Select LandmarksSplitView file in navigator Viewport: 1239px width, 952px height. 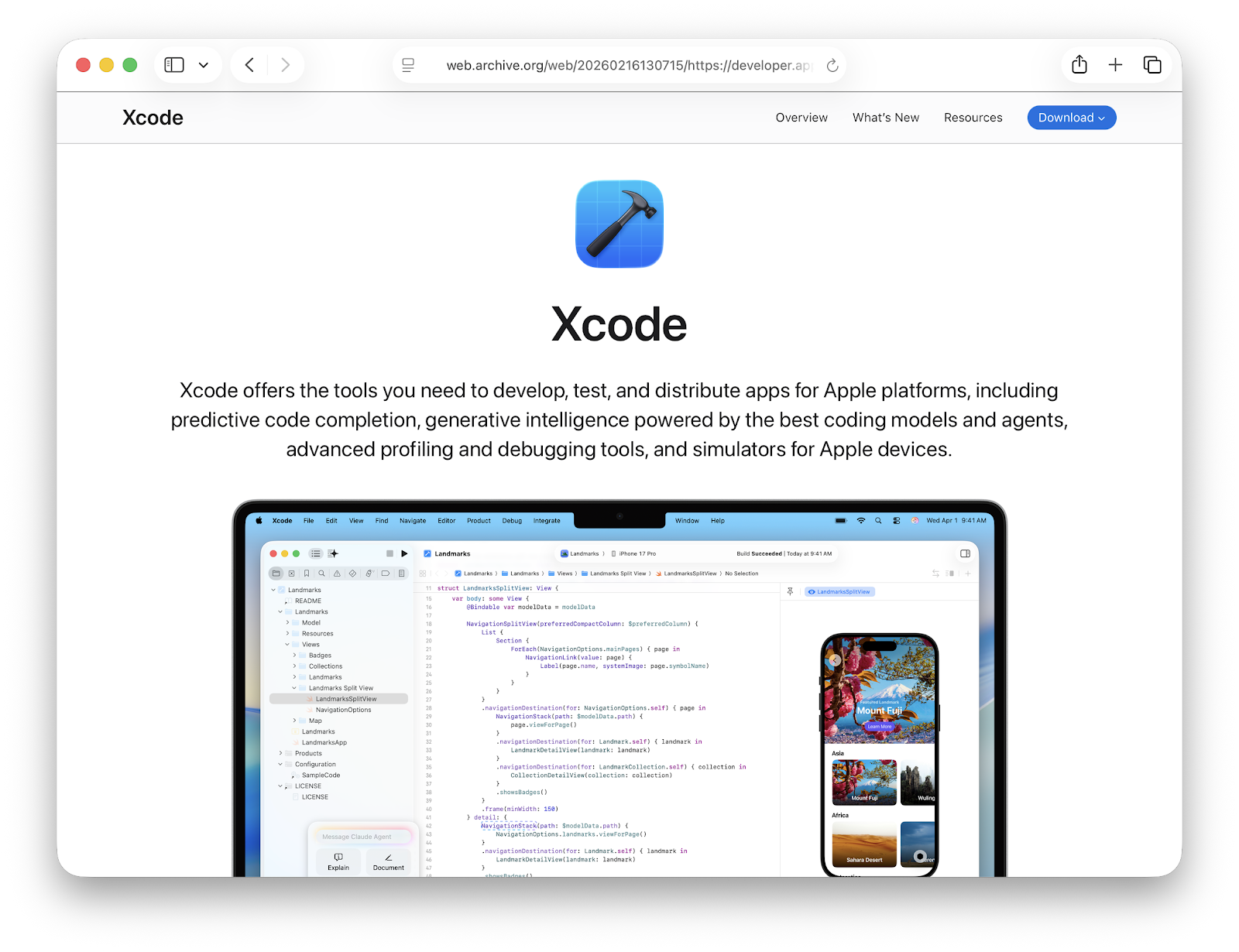pos(338,699)
